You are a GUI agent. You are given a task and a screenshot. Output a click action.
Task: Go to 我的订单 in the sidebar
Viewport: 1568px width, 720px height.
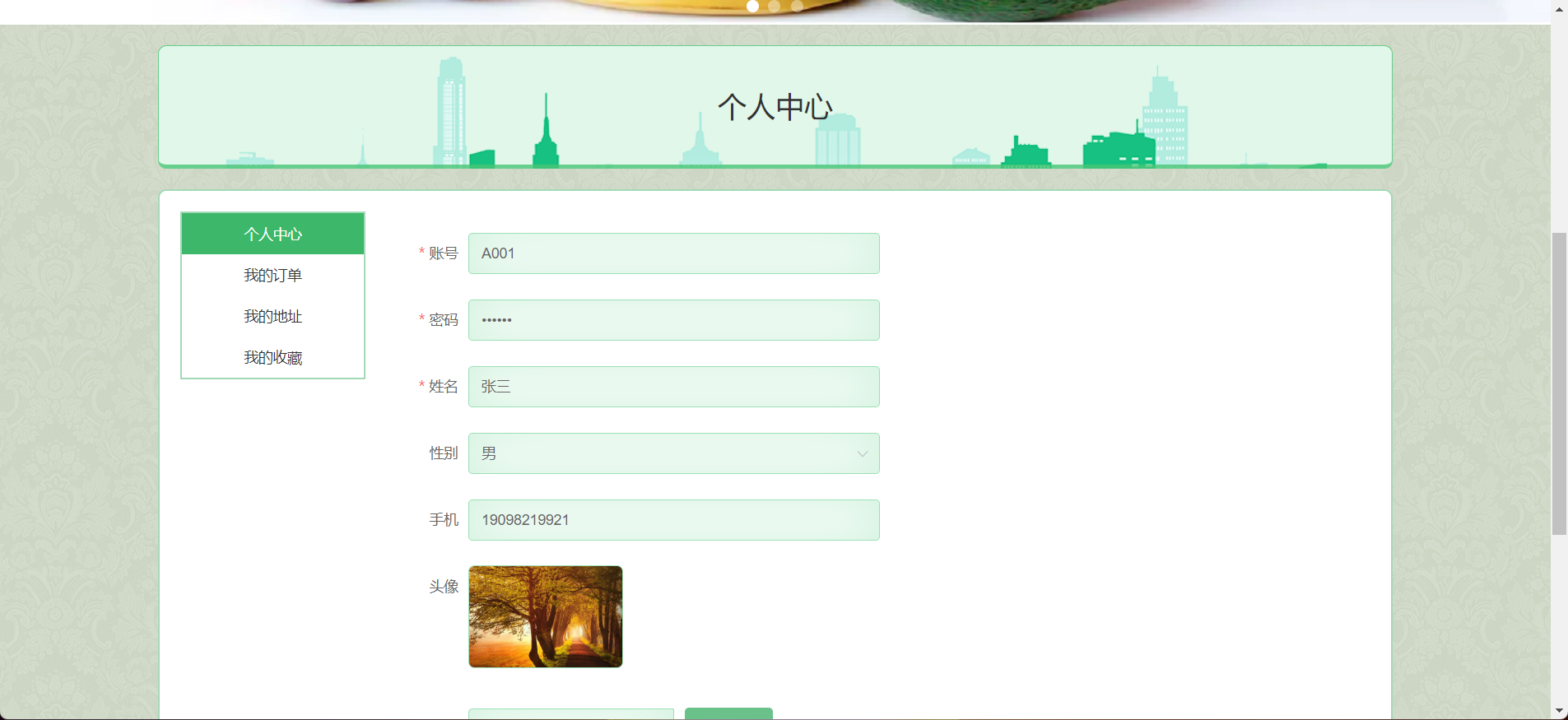point(272,275)
